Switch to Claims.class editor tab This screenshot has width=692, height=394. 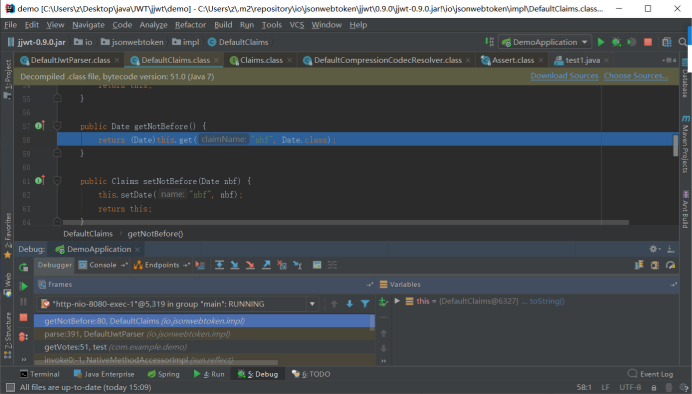[261, 60]
